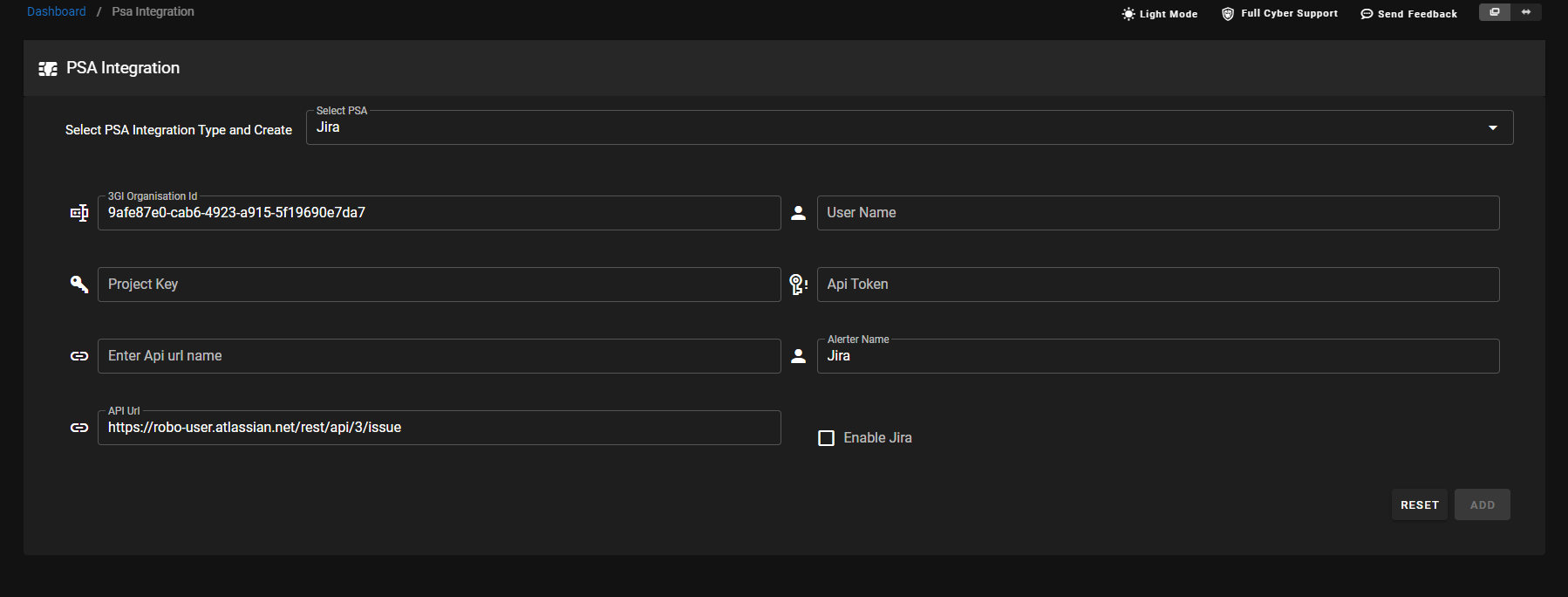The image size is (1568, 597).
Task: Focus the Project Key input field
Action: point(440,285)
